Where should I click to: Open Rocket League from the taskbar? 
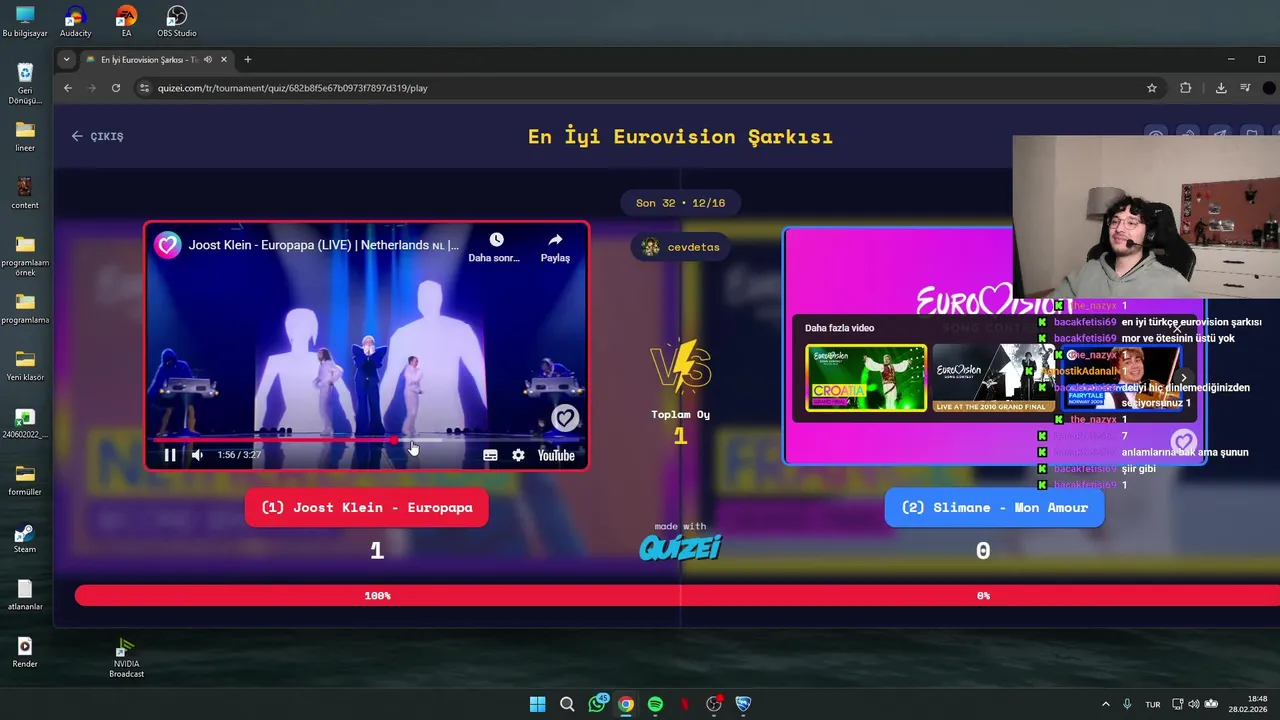point(743,704)
